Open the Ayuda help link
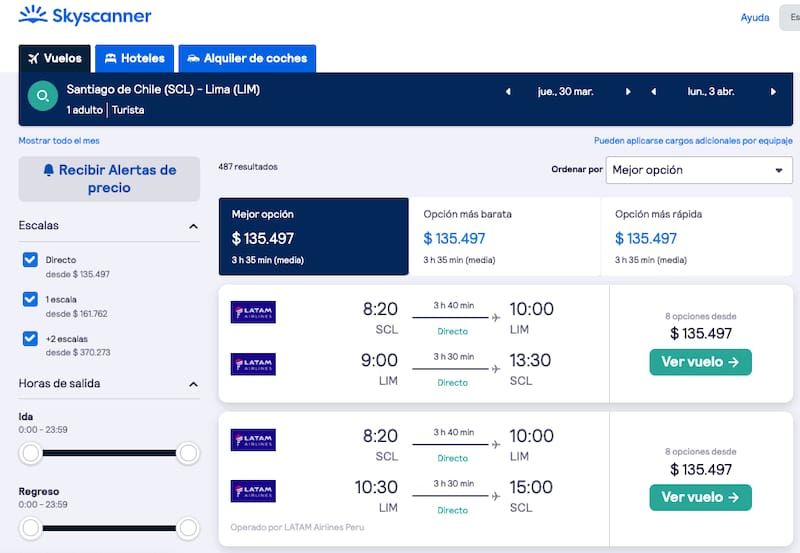The height and width of the screenshot is (553, 800). click(754, 18)
